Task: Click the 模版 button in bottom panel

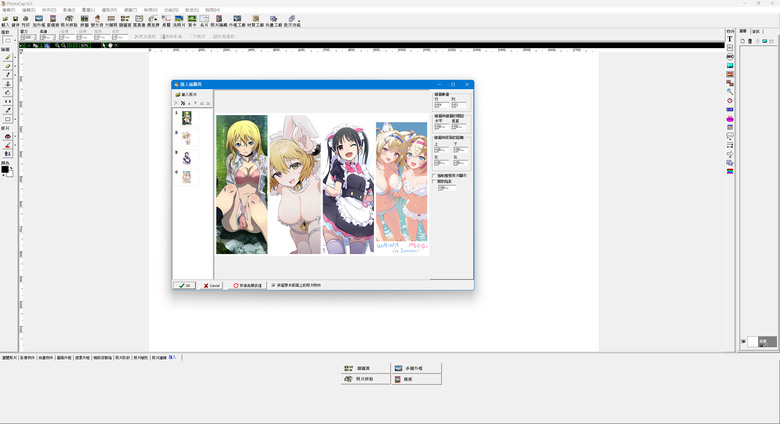Action: [416, 379]
